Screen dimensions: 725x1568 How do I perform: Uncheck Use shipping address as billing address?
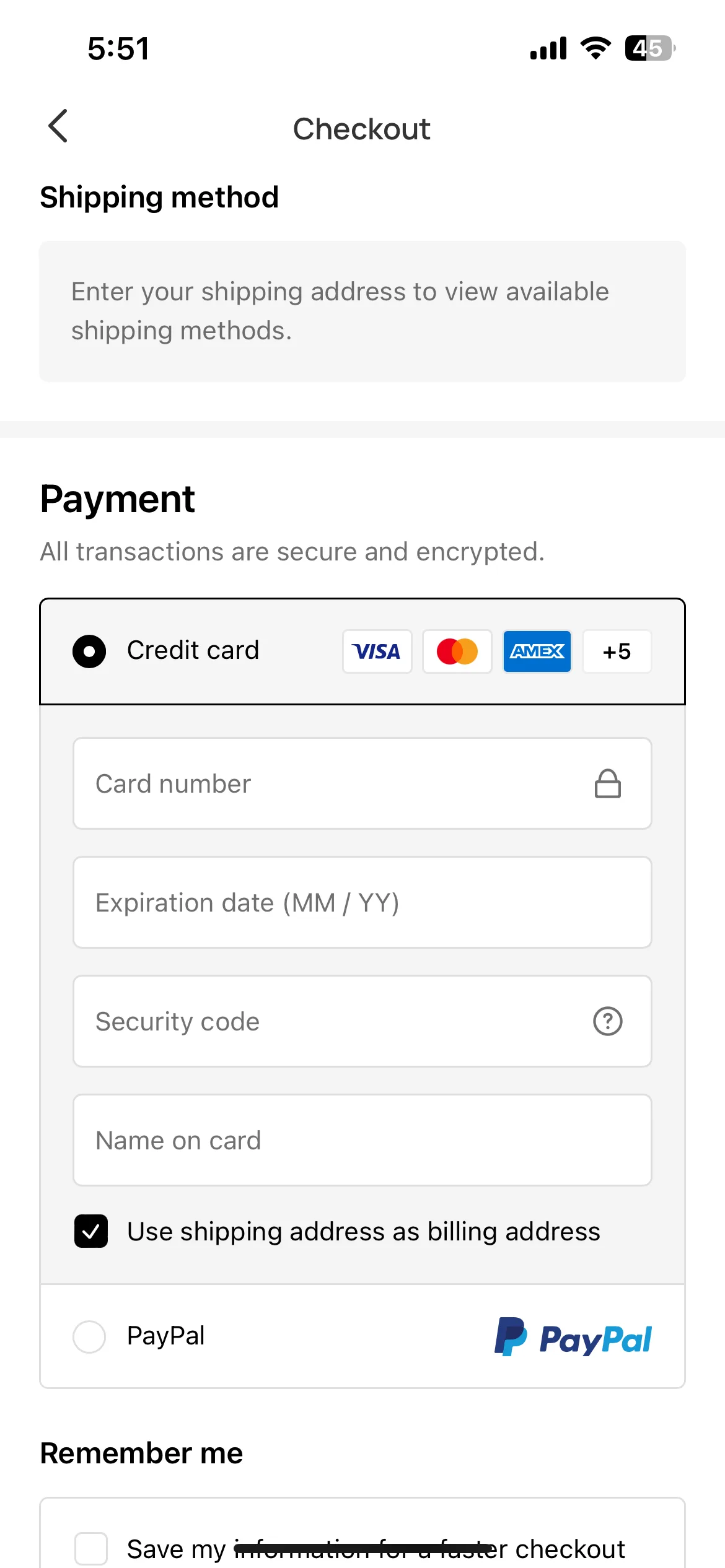91,1231
